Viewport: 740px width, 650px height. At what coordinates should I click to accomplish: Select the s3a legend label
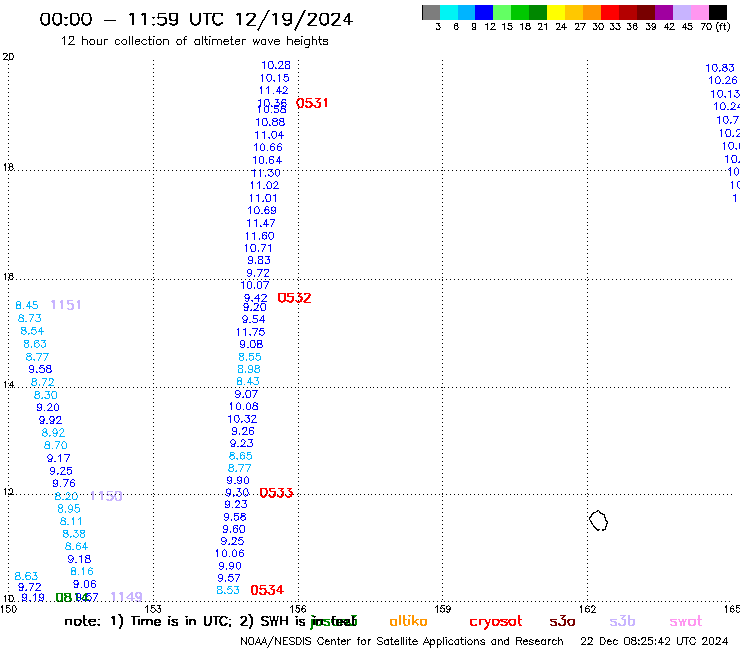(562, 621)
